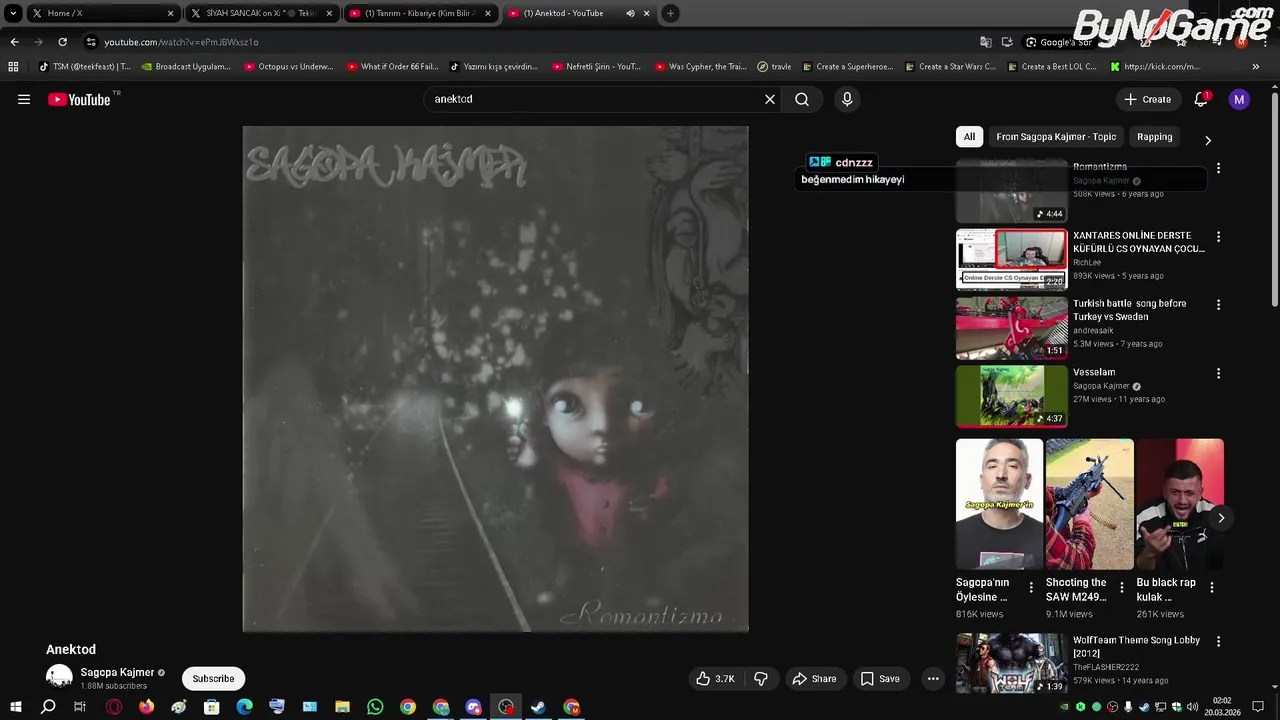The height and width of the screenshot is (720, 1280).
Task: Show more filter chips with the right arrow
Action: (1207, 140)
